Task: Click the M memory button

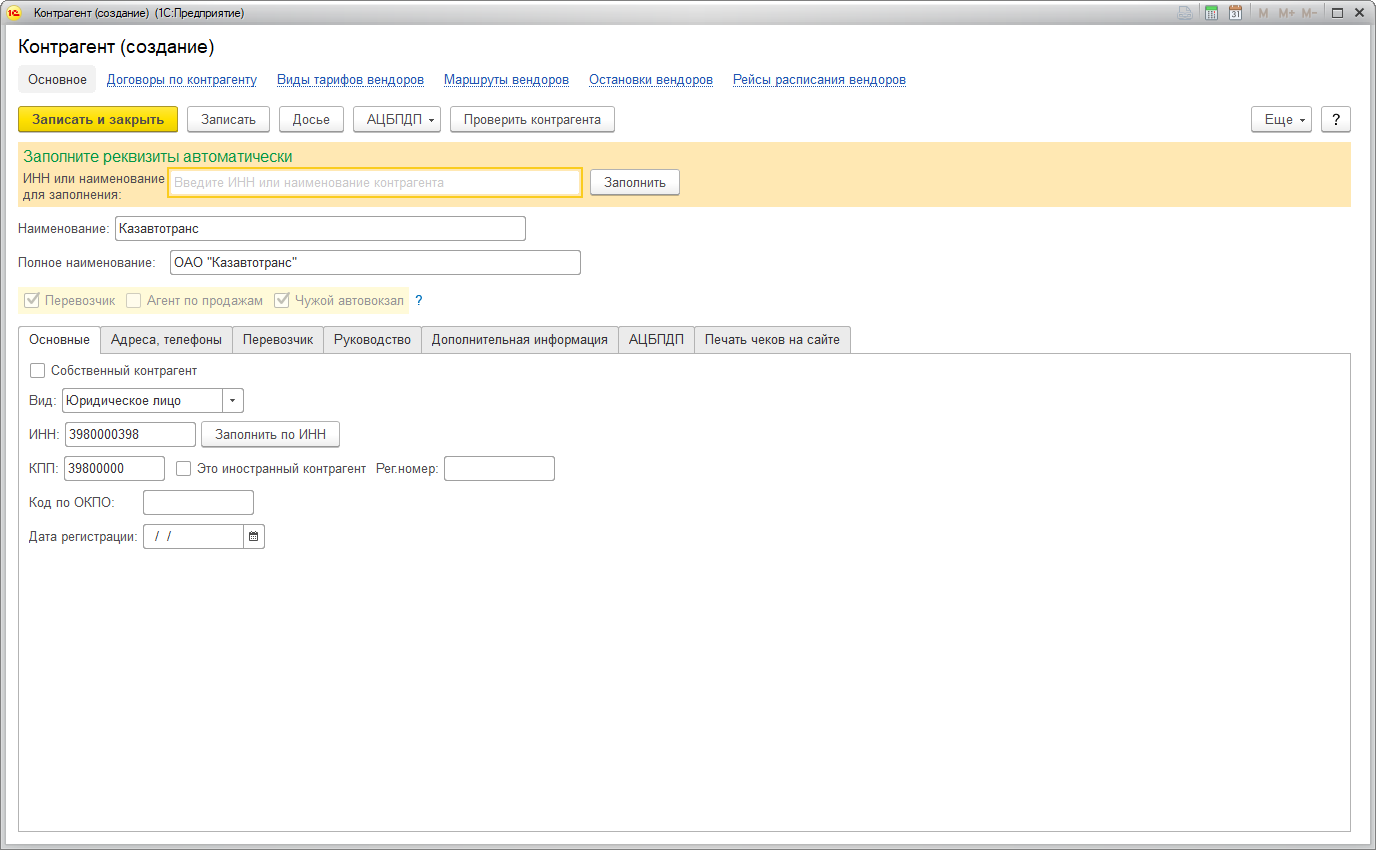Action: [x=1263, y=13]
